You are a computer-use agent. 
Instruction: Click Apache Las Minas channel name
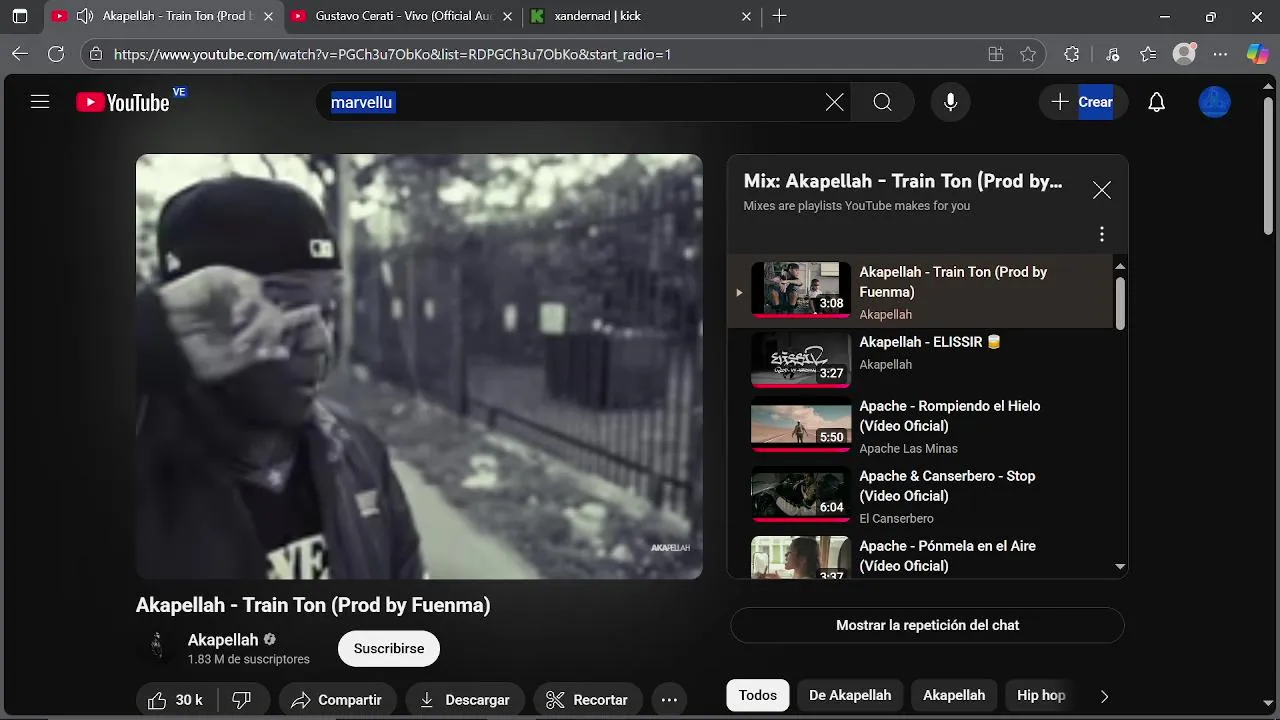908,448
